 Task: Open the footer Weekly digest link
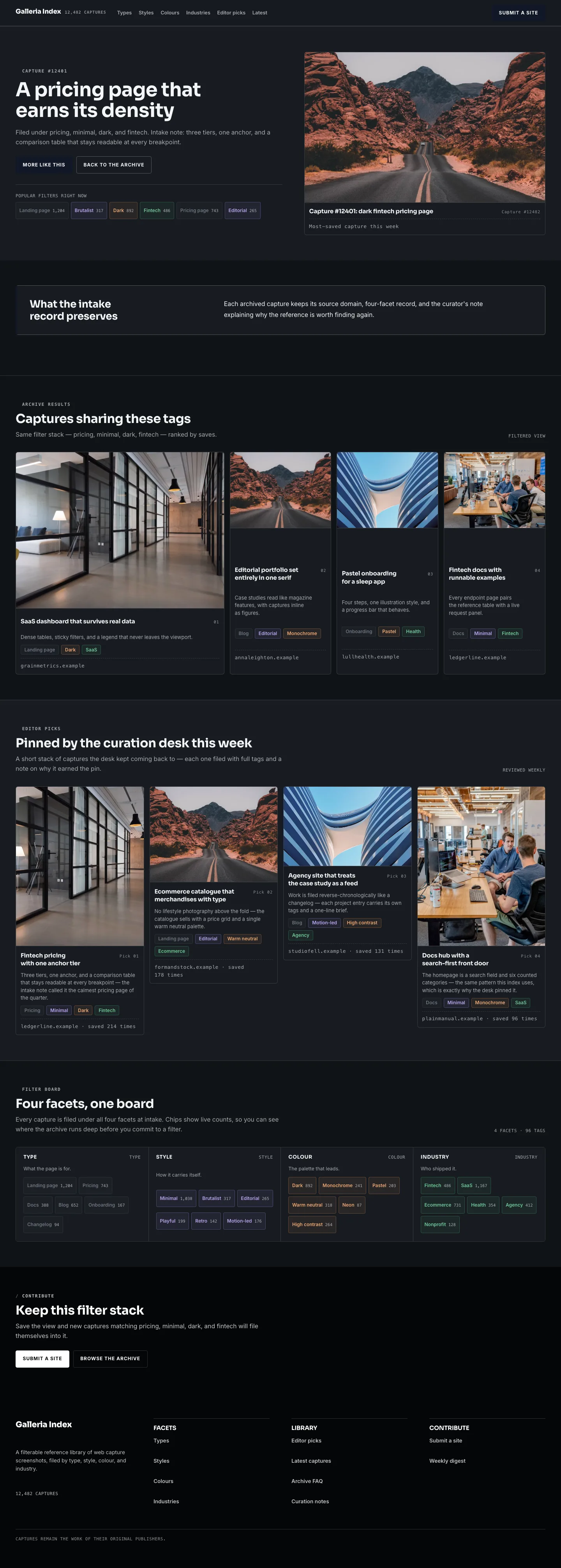447,1461
